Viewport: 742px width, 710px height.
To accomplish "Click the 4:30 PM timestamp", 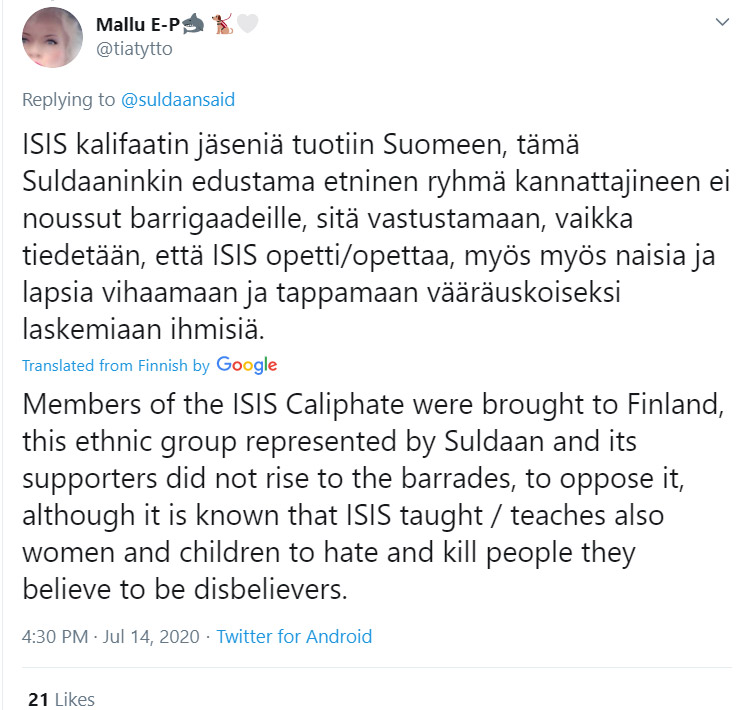I will coord(55,637).
